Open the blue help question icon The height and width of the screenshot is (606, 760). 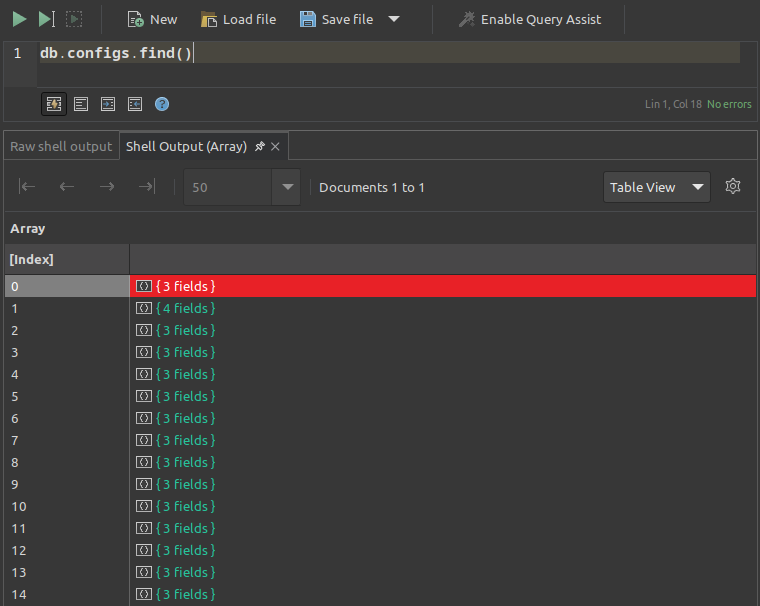click(162, 104)
